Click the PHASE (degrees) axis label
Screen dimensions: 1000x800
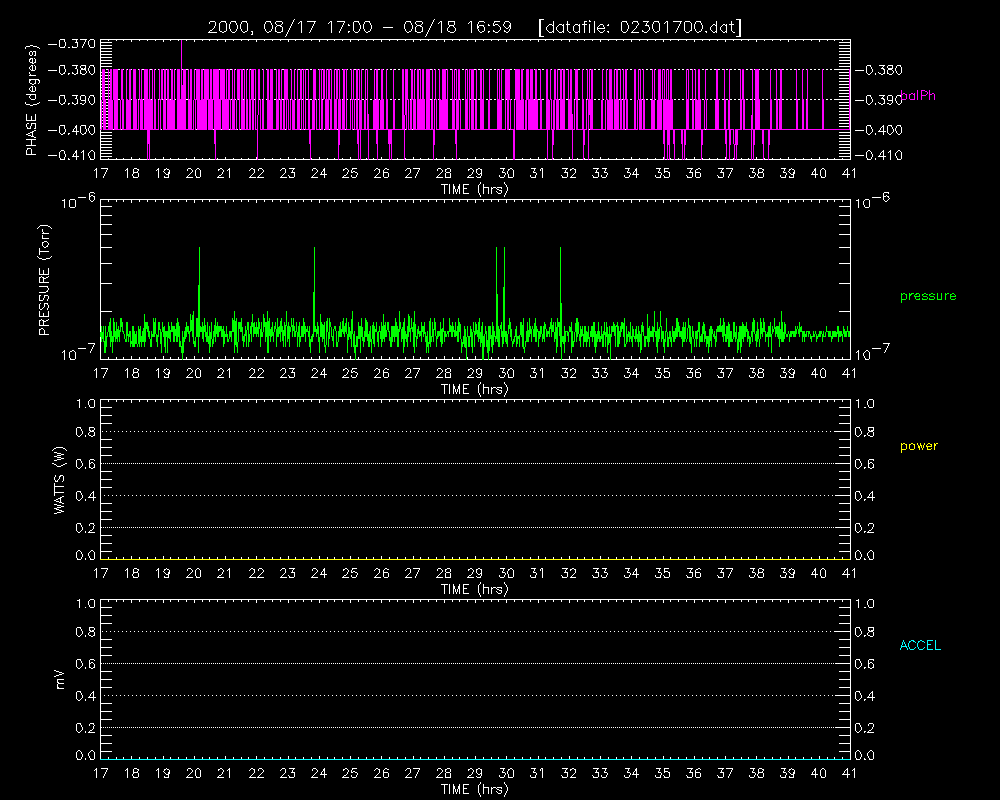pos(31,100)
